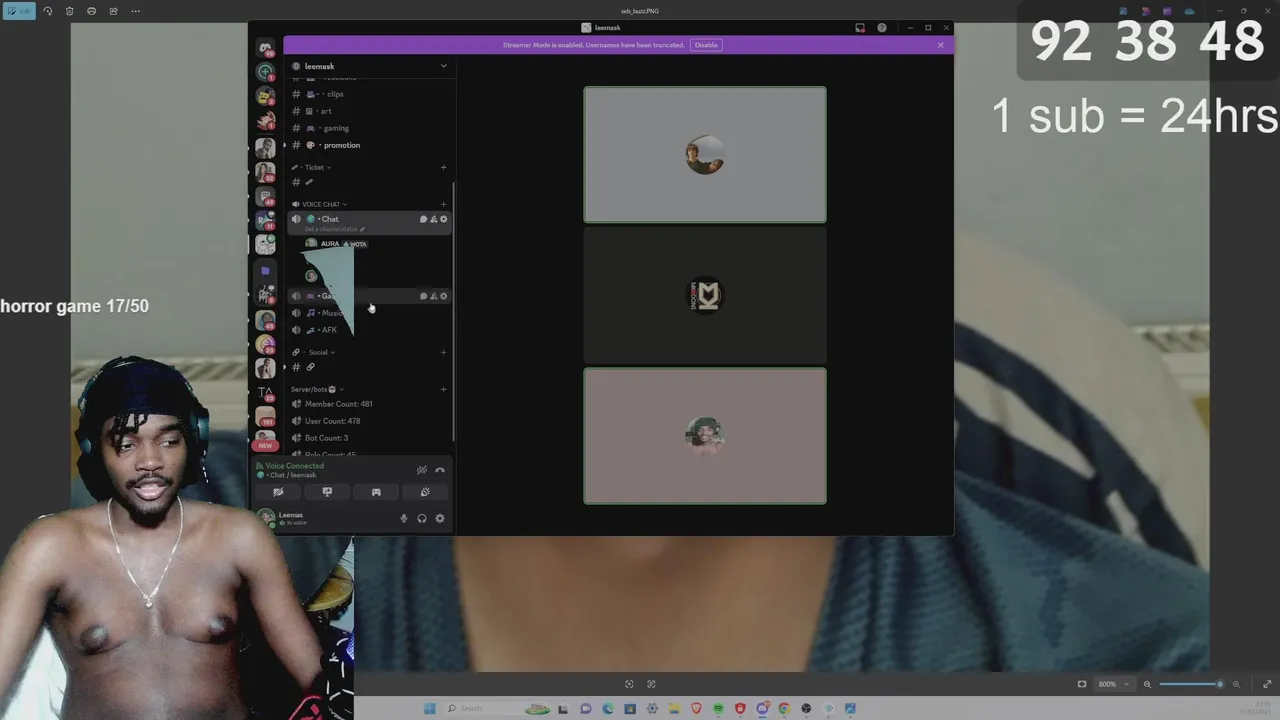Collapse the VOICE CHAT category
Screen dimensions: 1280x720
click(320, 204)
